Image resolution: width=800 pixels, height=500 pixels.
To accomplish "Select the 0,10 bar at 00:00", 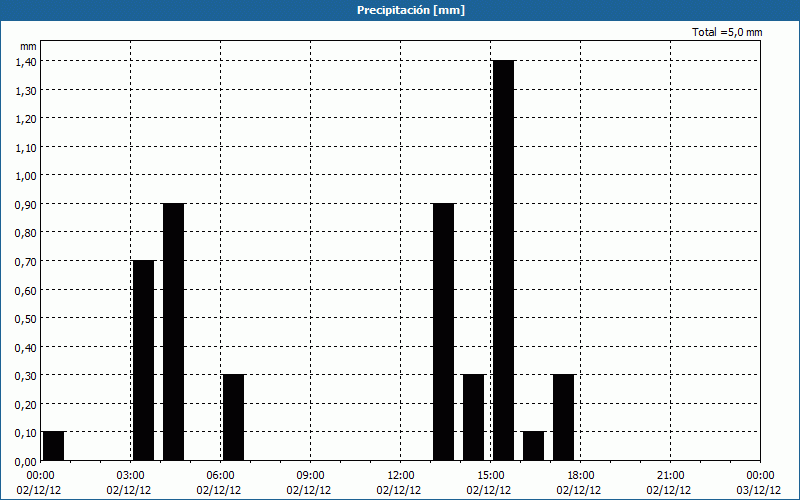I will [54, 446].
